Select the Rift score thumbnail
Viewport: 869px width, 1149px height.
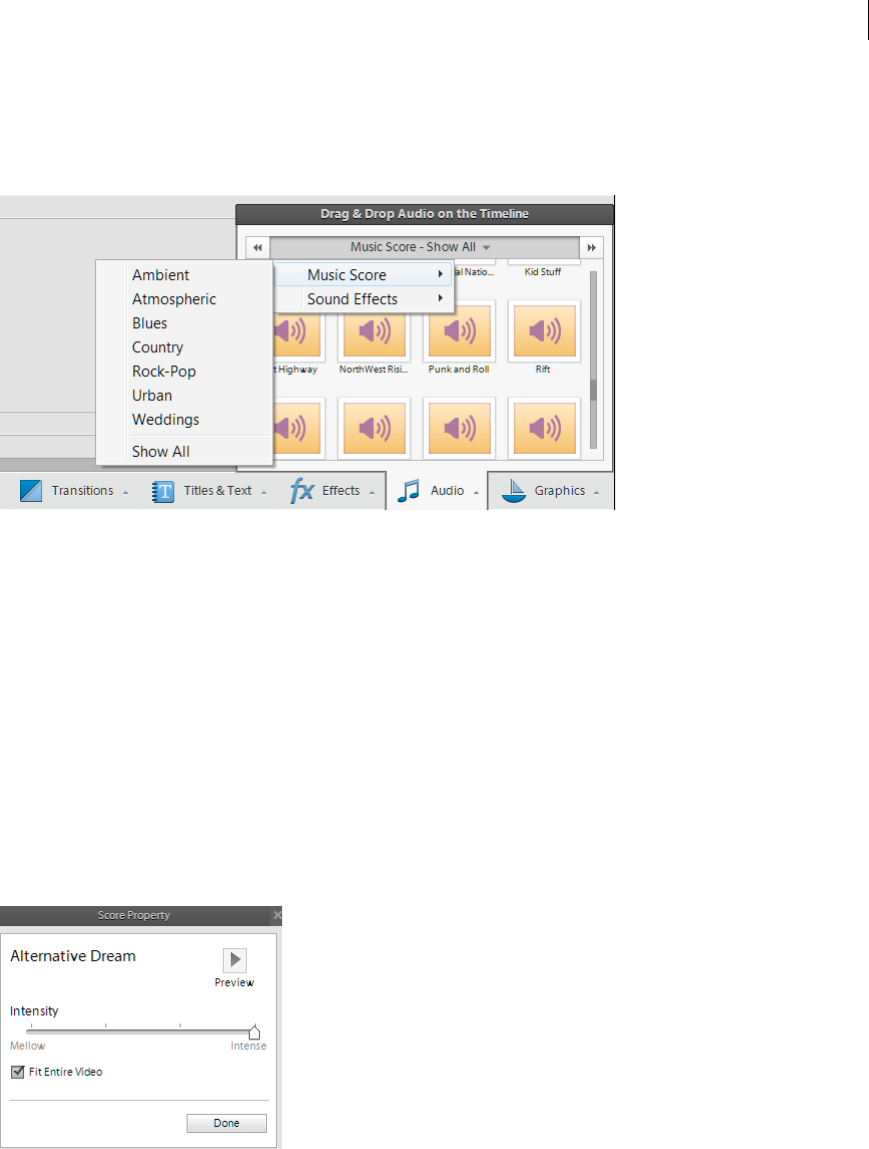click(x=544, y=331)
